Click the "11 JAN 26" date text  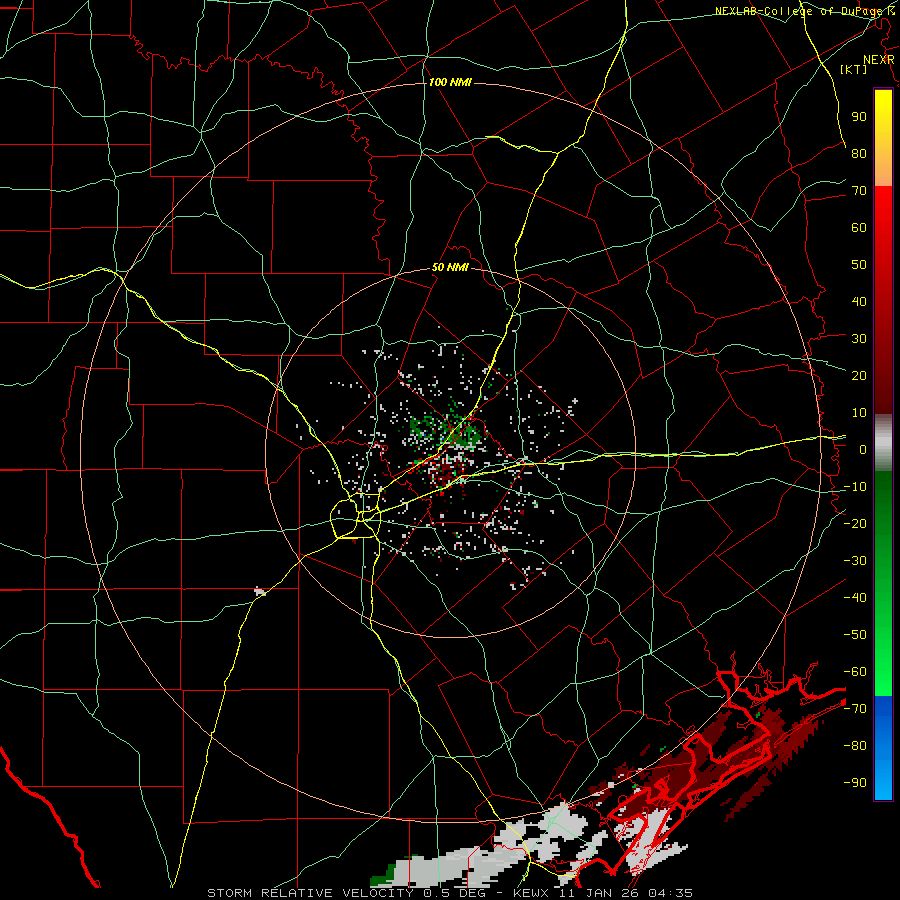point(600,893)
